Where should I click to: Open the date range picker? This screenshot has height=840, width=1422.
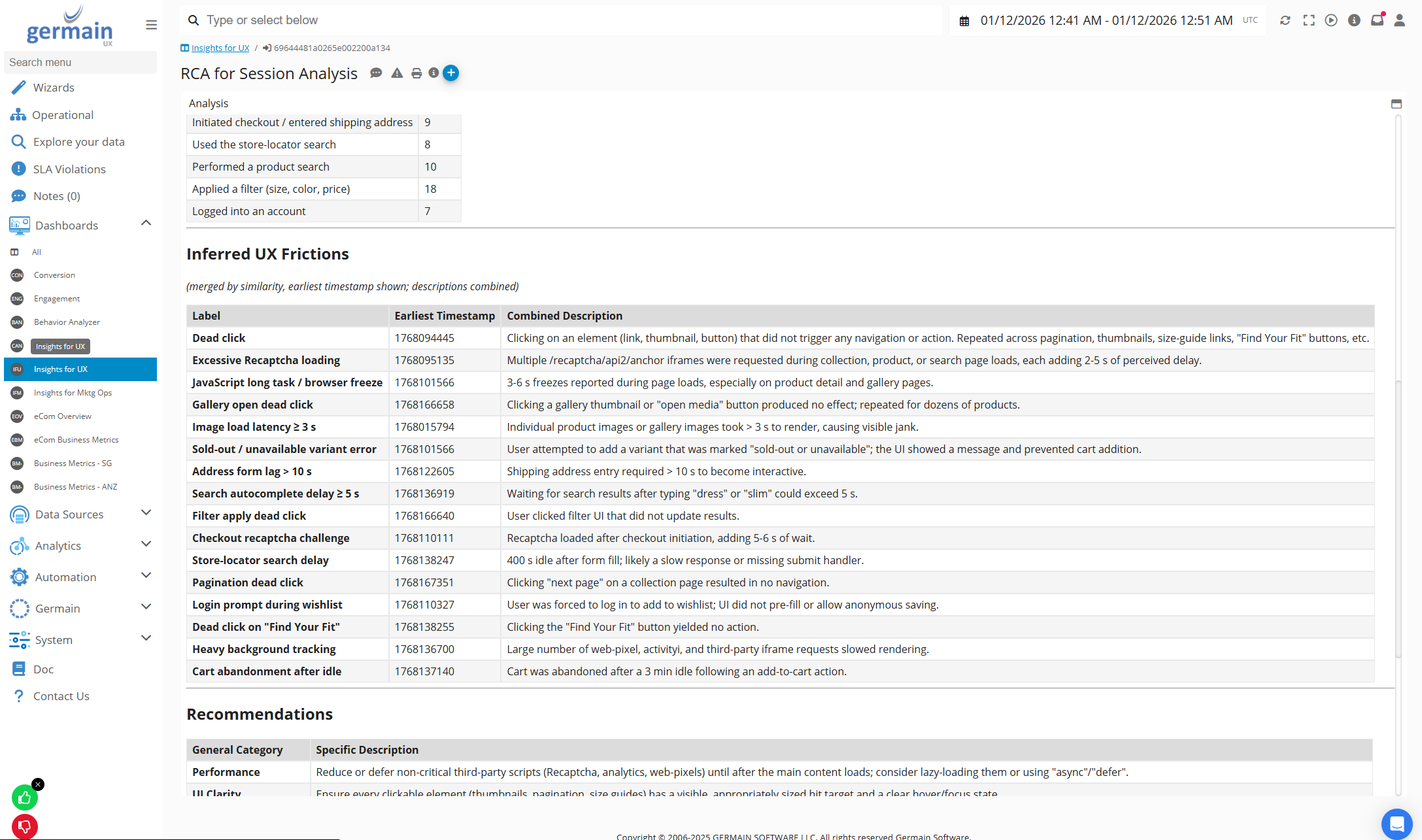1106,20
